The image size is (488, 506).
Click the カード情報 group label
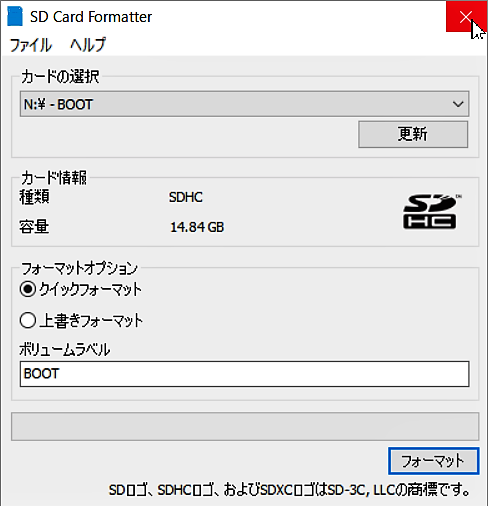click(54, 178)
